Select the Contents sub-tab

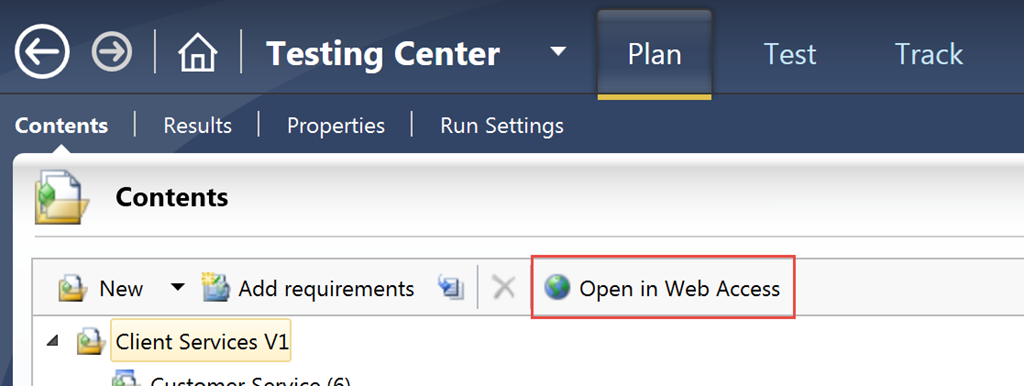tap(61, 125)
